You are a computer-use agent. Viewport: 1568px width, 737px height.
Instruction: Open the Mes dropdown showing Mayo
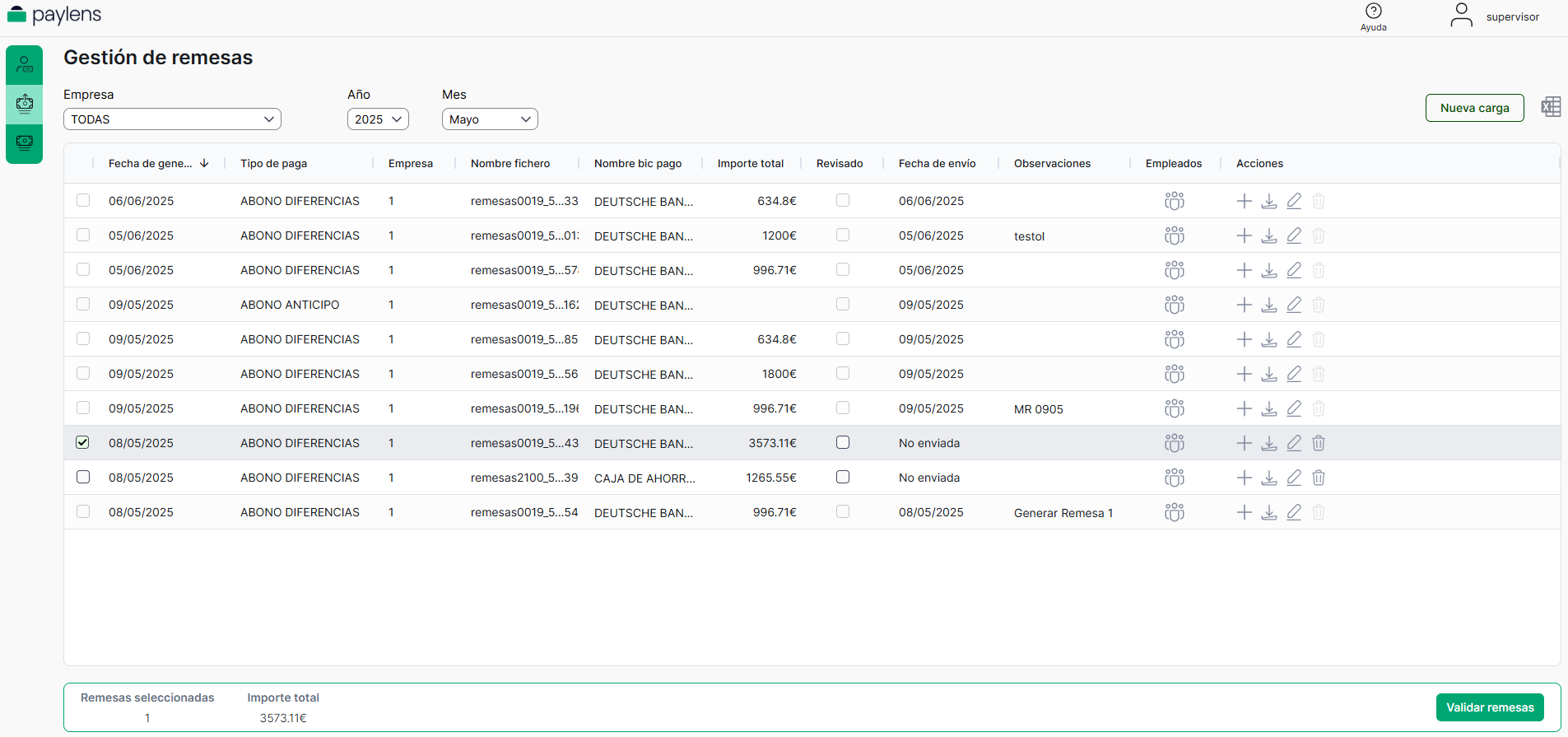point(490,119)
